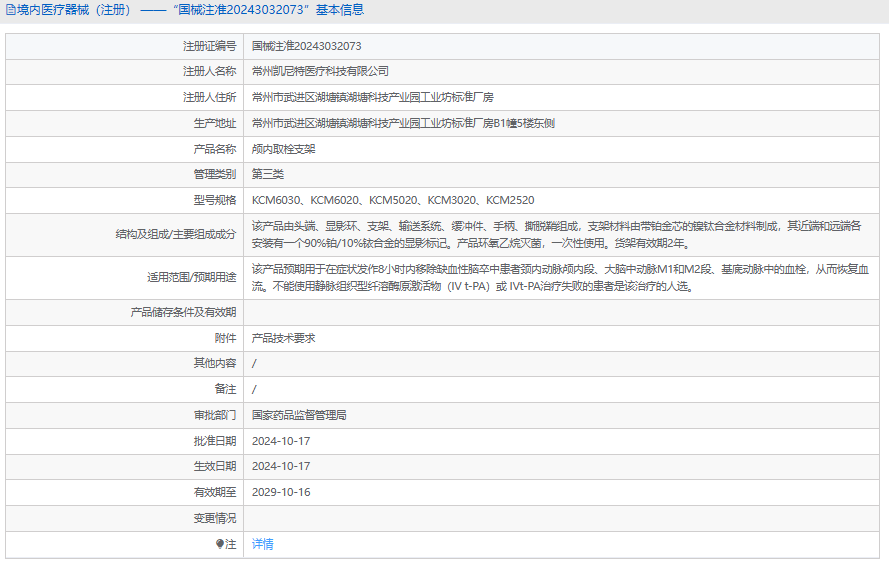This screenshot has height=564, width=889.
Task: Click the 产品储存条件及有效期 label
Action: tap(183, 312)
